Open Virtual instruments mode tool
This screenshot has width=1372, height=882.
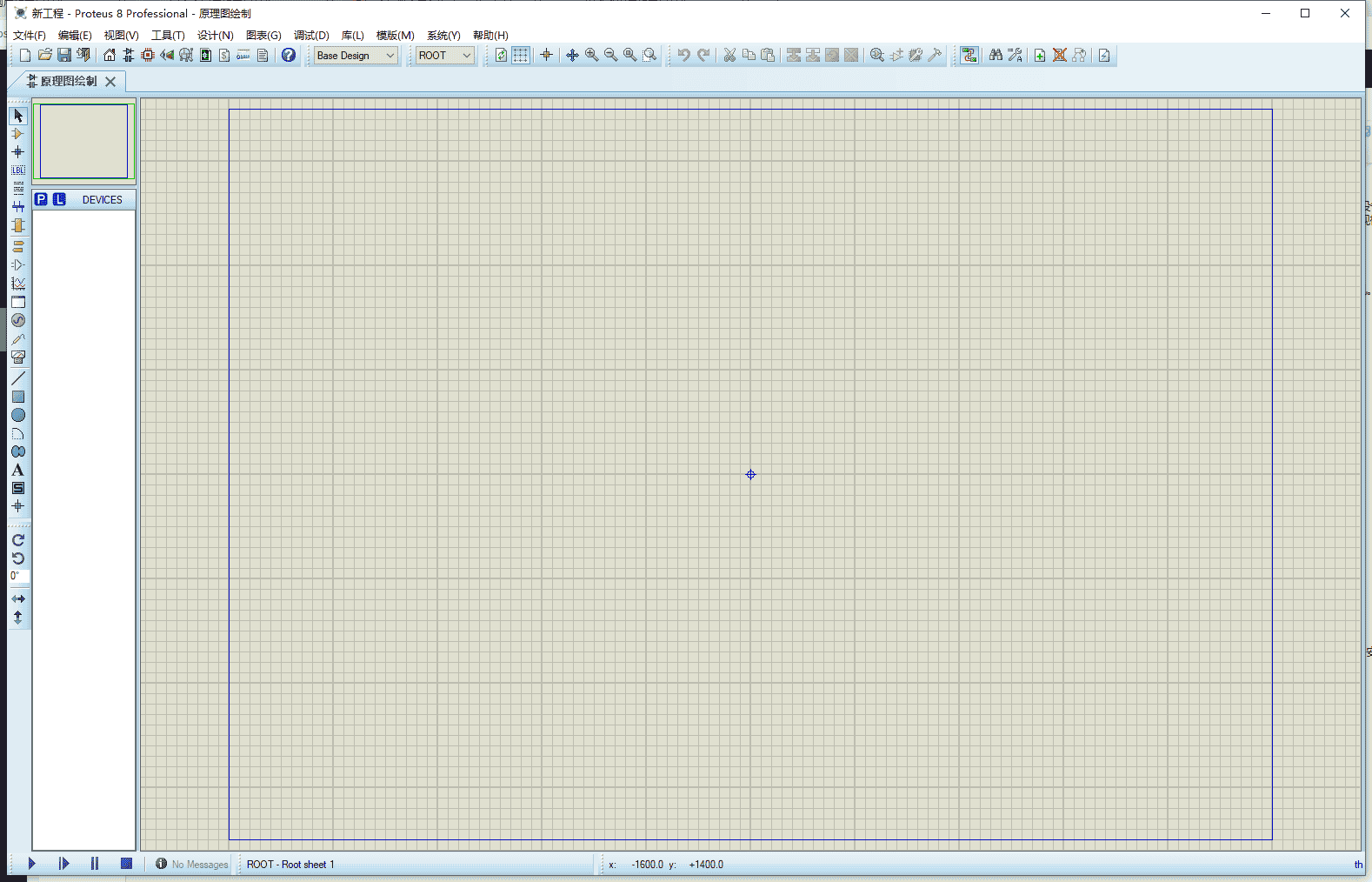pyautogui.click(x=18, y=357)
